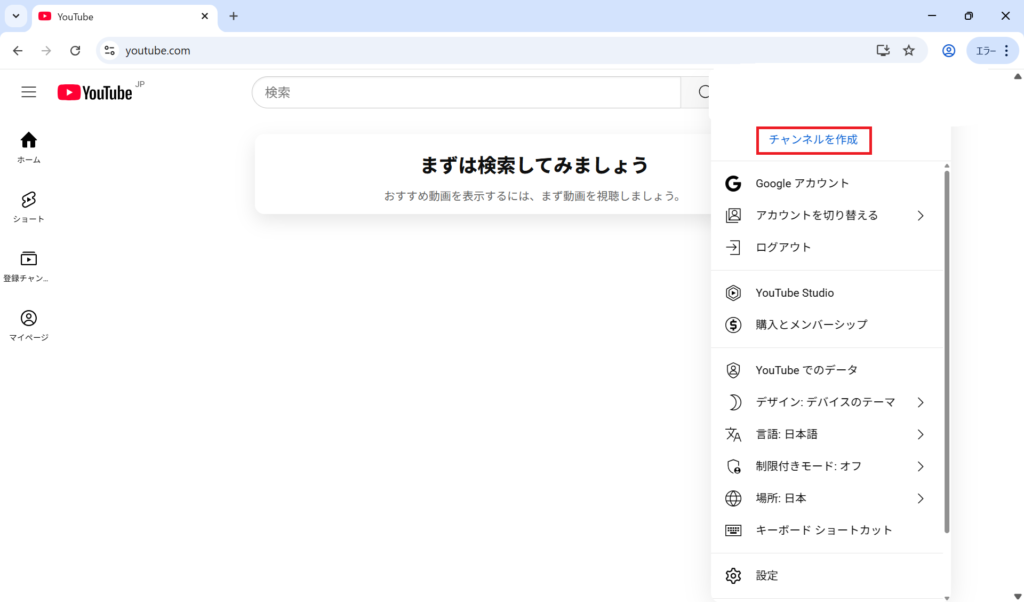Click the Google G icon
The image size is (1024, 602).
pyautogui.click(x=733, y=183)
